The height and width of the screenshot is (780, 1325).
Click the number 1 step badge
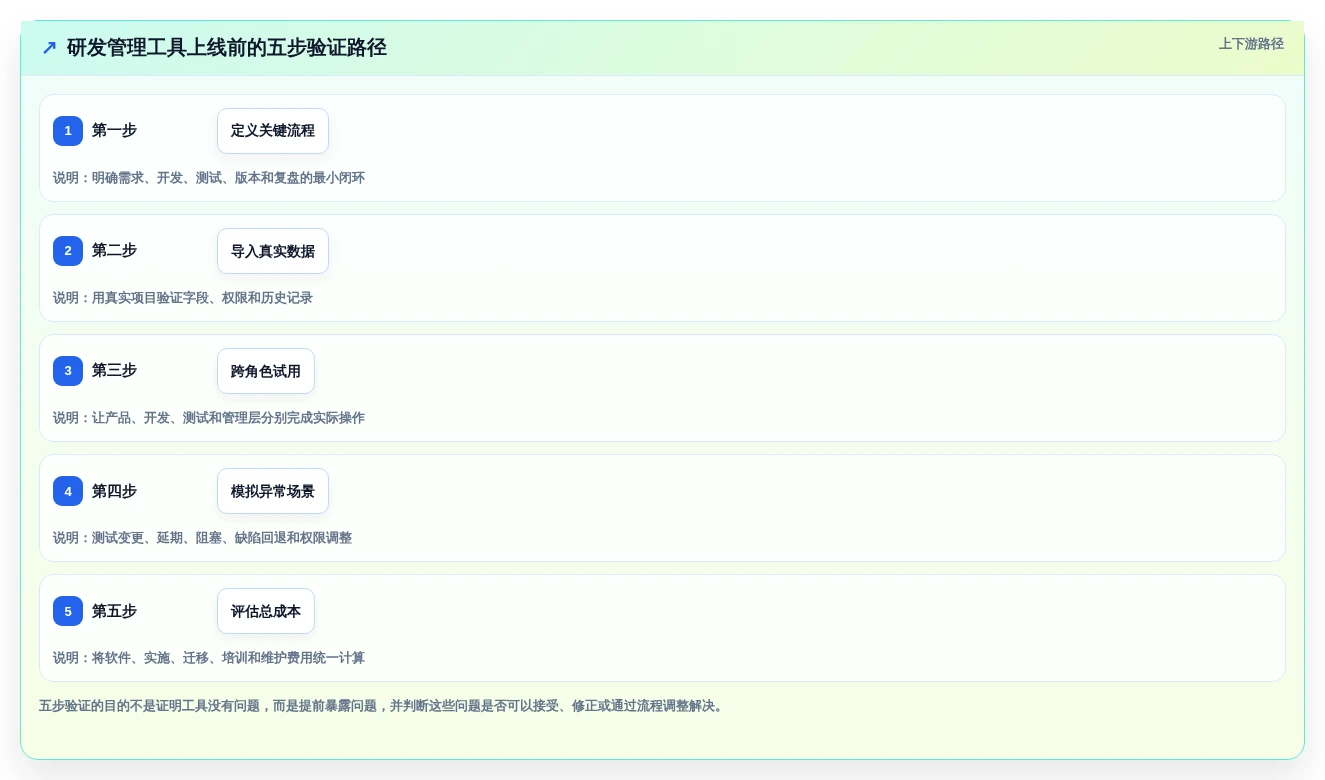tap(68, 131)
